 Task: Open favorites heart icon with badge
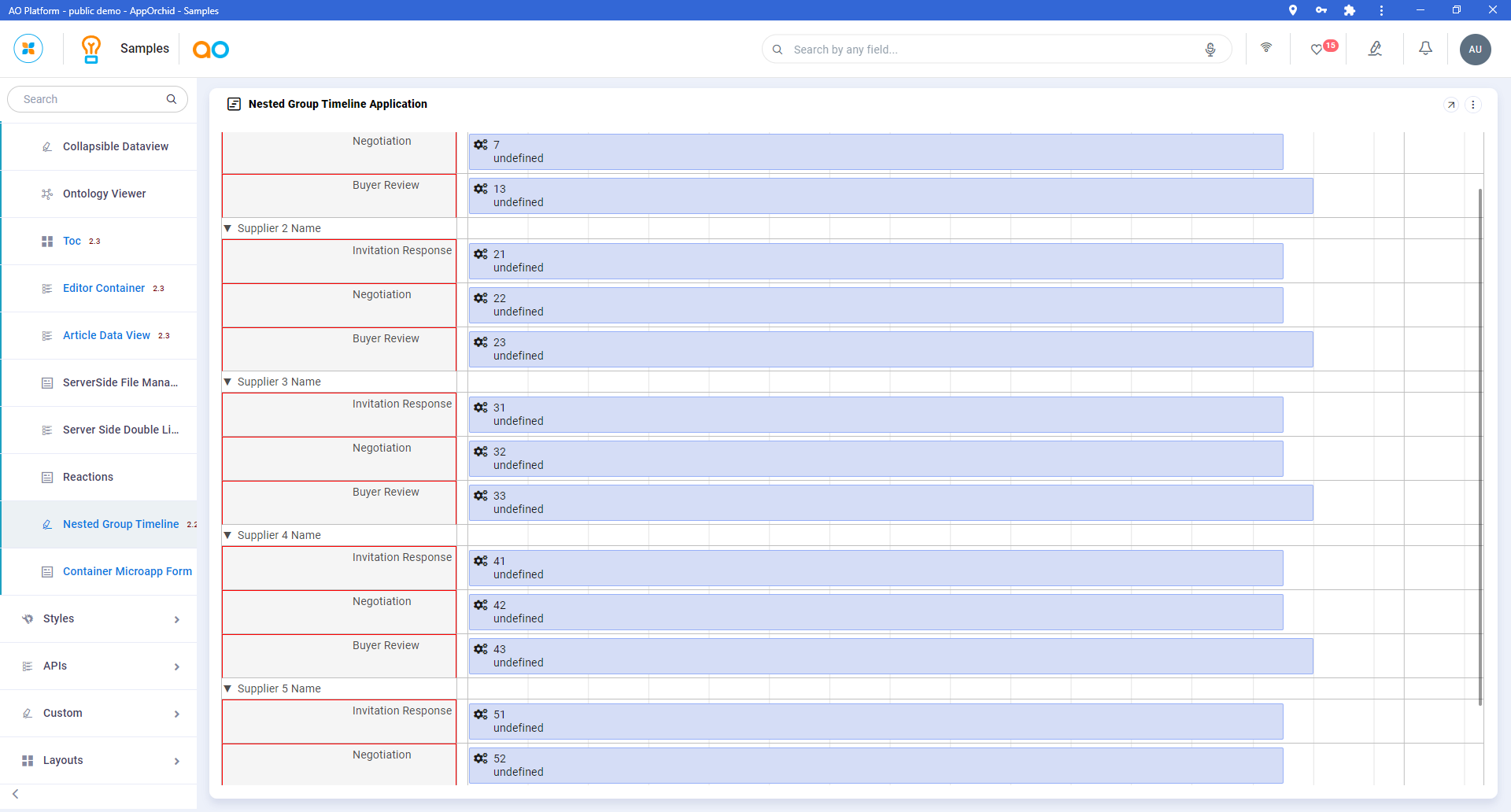point(1317,50)
